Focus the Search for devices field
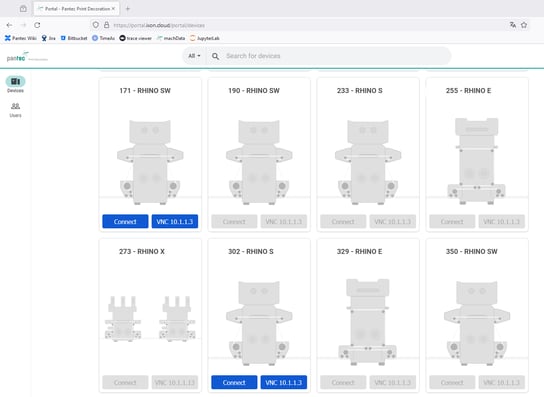The image size is (544, 397). (x=329, y=56)
